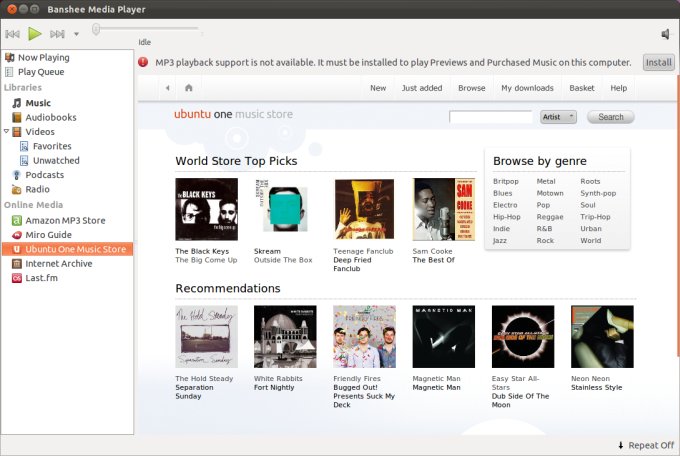Open Friendly Fires album cover
The image size is (680, 456).
click(x=364, y=337)
